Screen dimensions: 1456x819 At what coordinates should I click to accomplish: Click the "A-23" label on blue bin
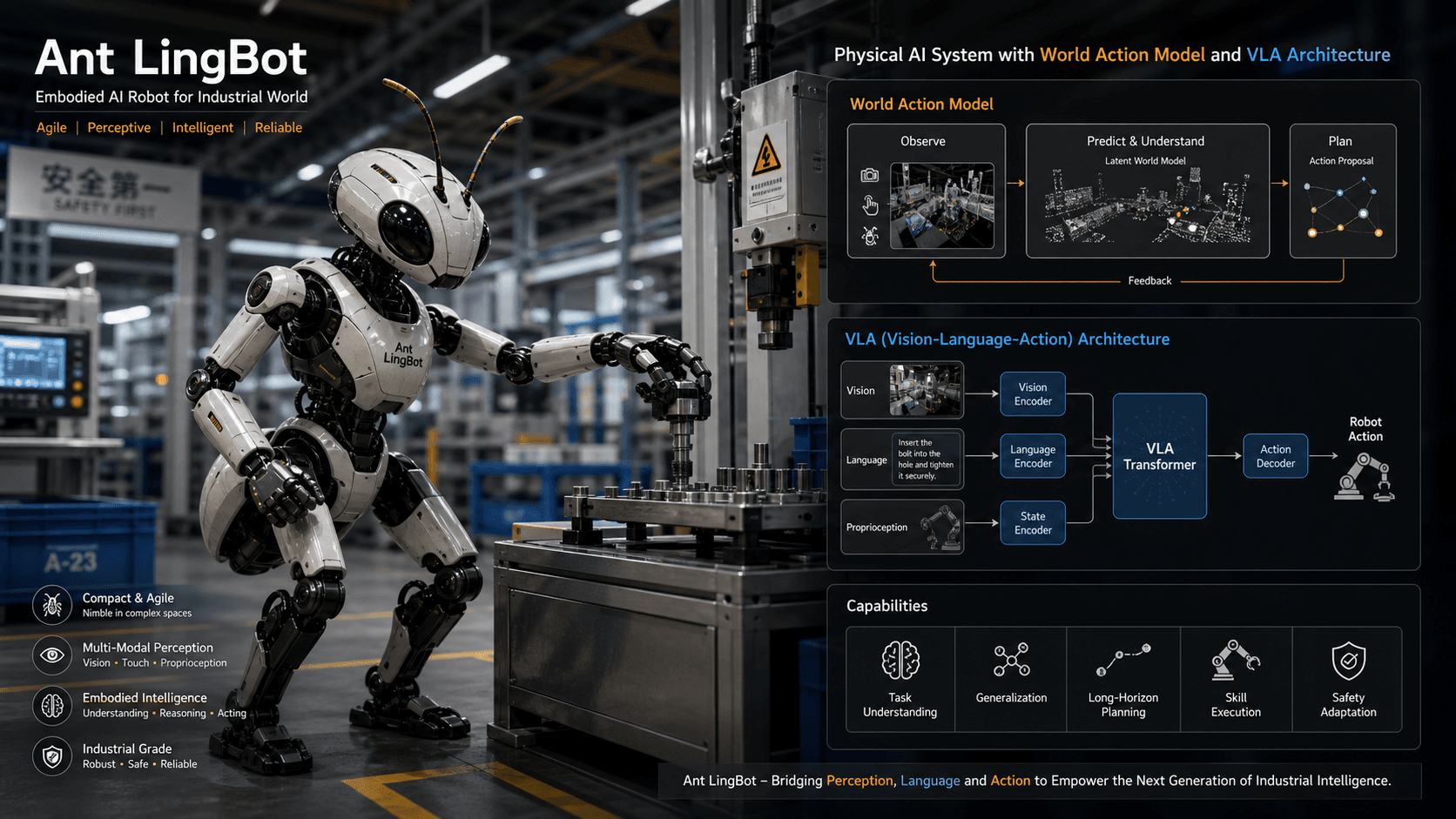(71, 562)
